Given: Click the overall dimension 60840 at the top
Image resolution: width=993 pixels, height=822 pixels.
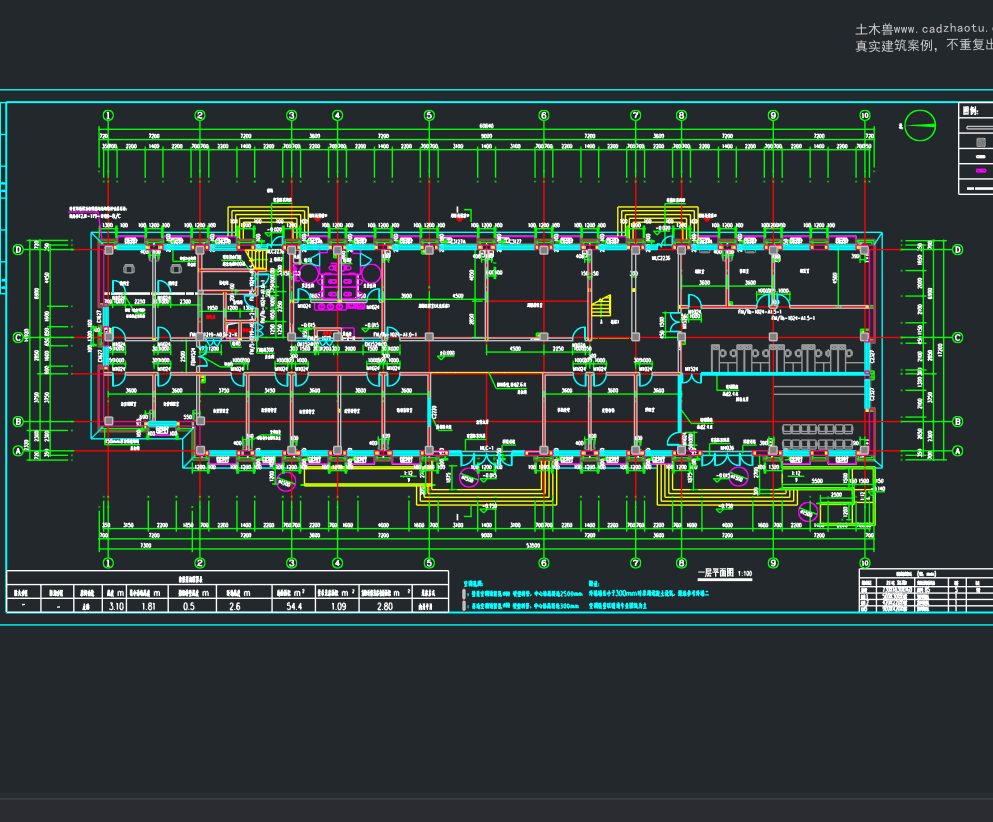Looking at the screenshot, I should [486, 126].
